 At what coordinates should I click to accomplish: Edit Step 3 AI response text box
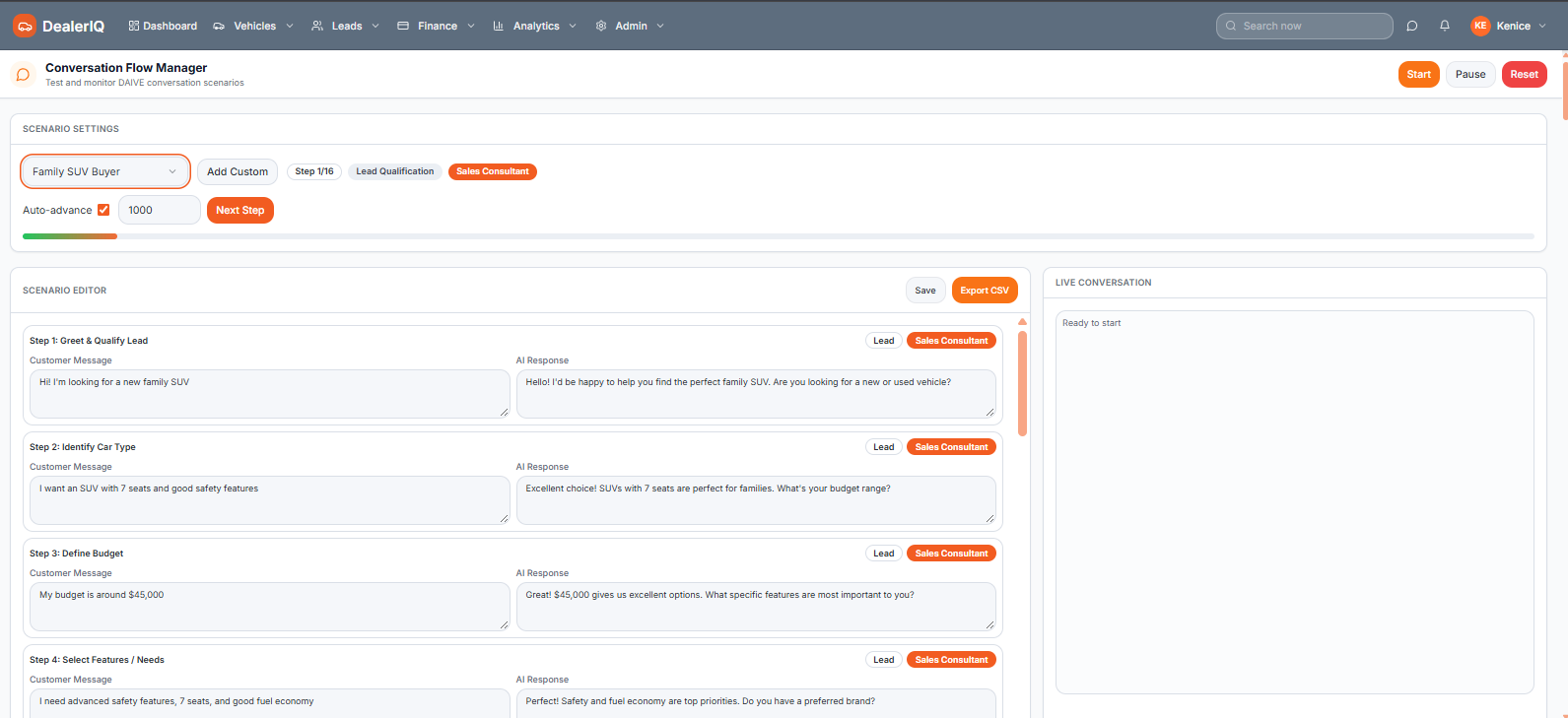[x=756, y=606]
